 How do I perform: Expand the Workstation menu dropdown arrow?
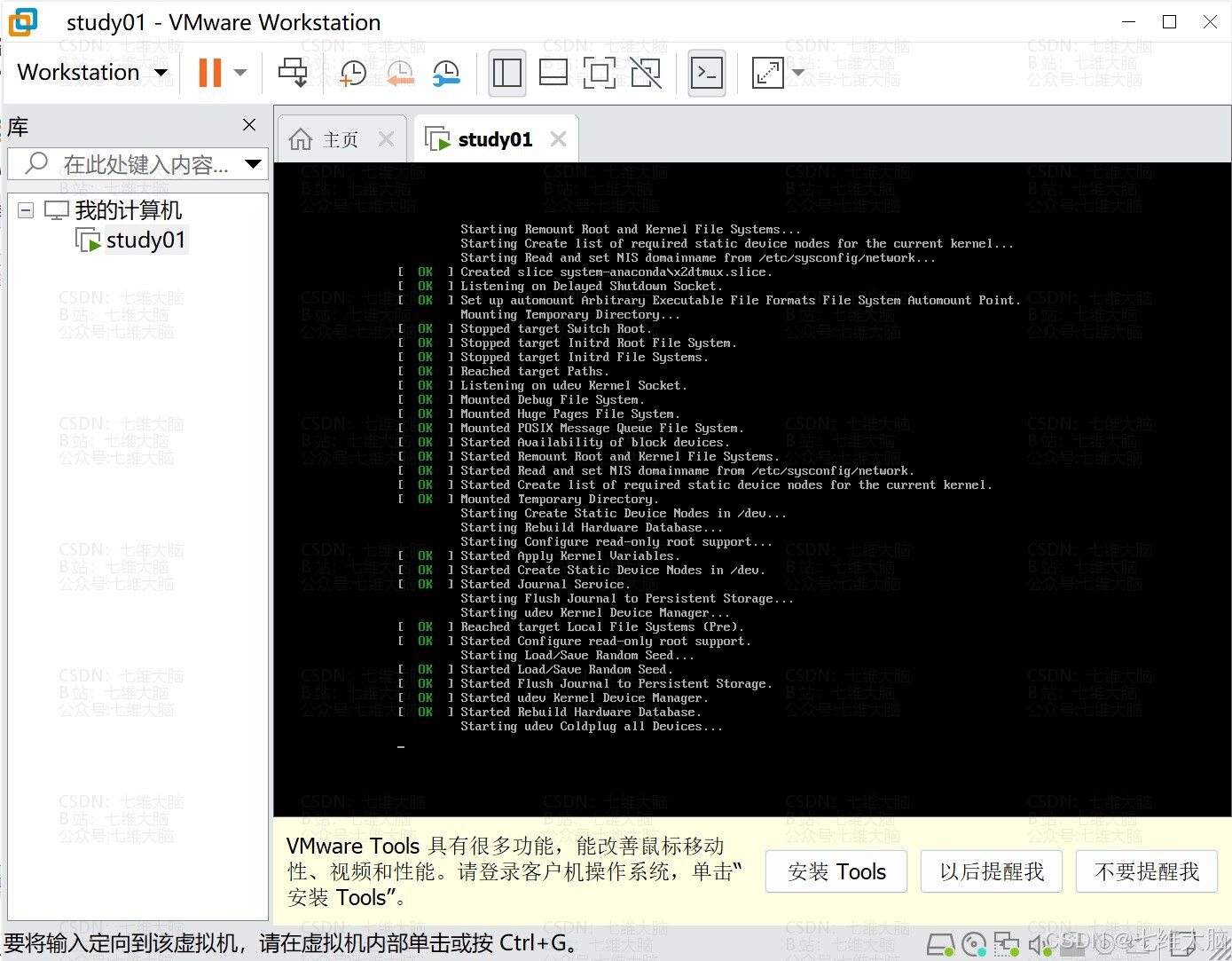[161, 73]
